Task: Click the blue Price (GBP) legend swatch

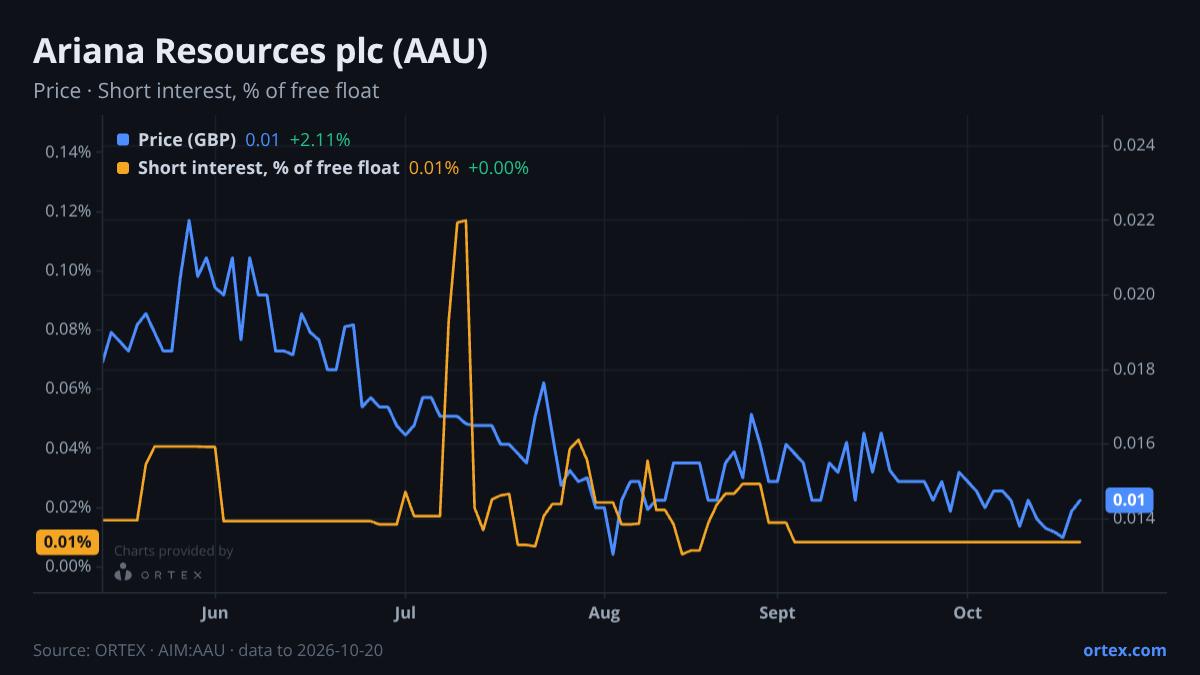Action: pos(123,140)
